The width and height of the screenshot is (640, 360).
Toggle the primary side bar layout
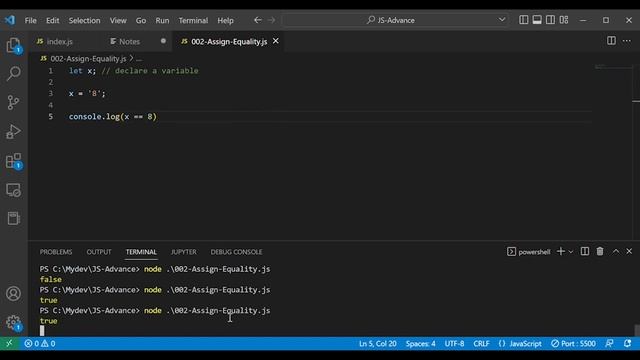[x=524, y=20]
